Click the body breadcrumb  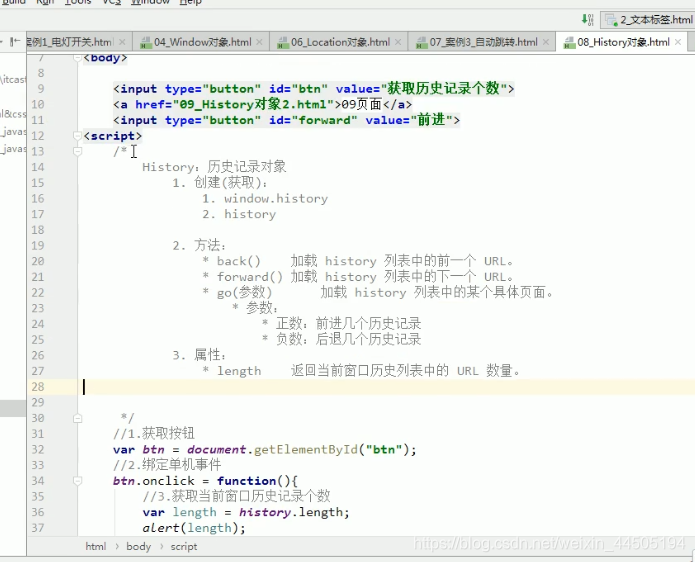[139, 546]
